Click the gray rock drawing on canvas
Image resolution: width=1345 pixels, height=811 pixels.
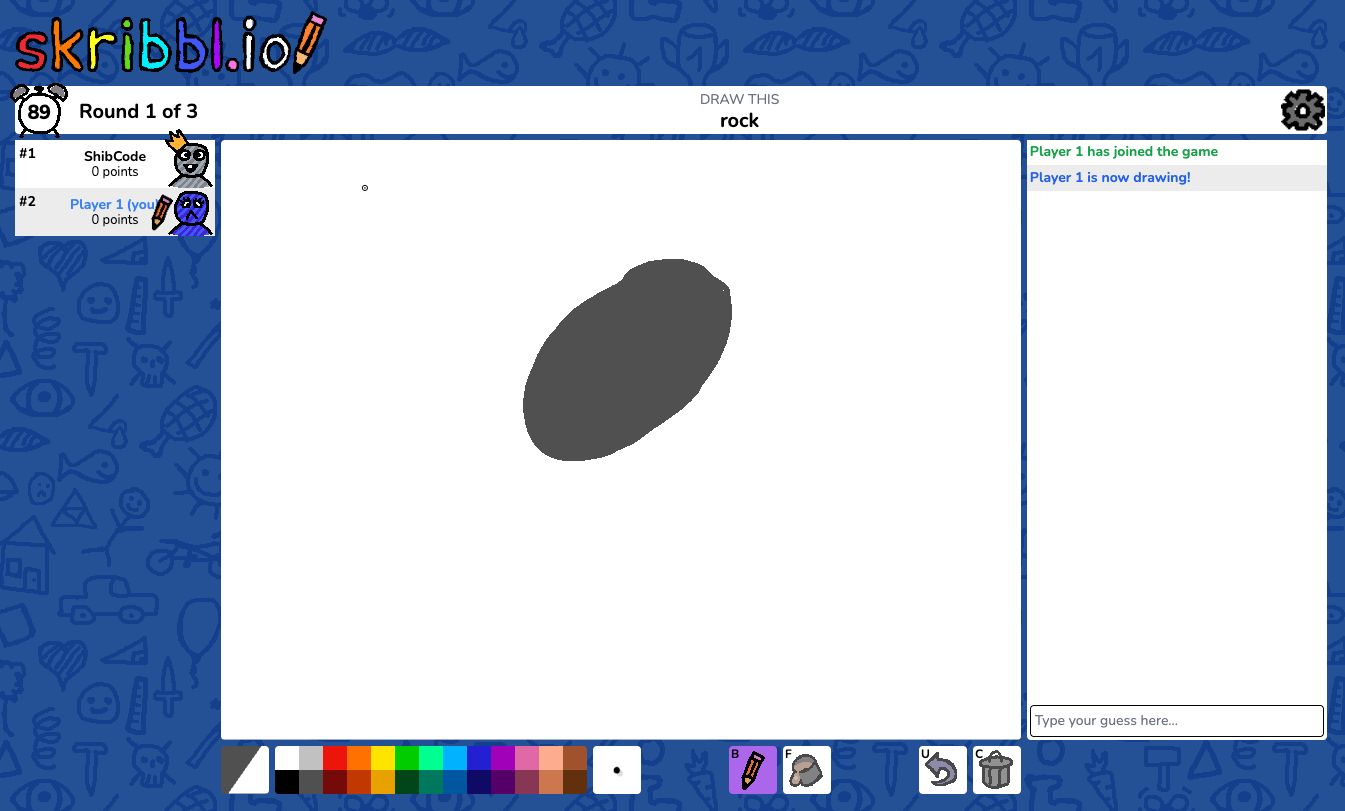(x=625, y=362)
